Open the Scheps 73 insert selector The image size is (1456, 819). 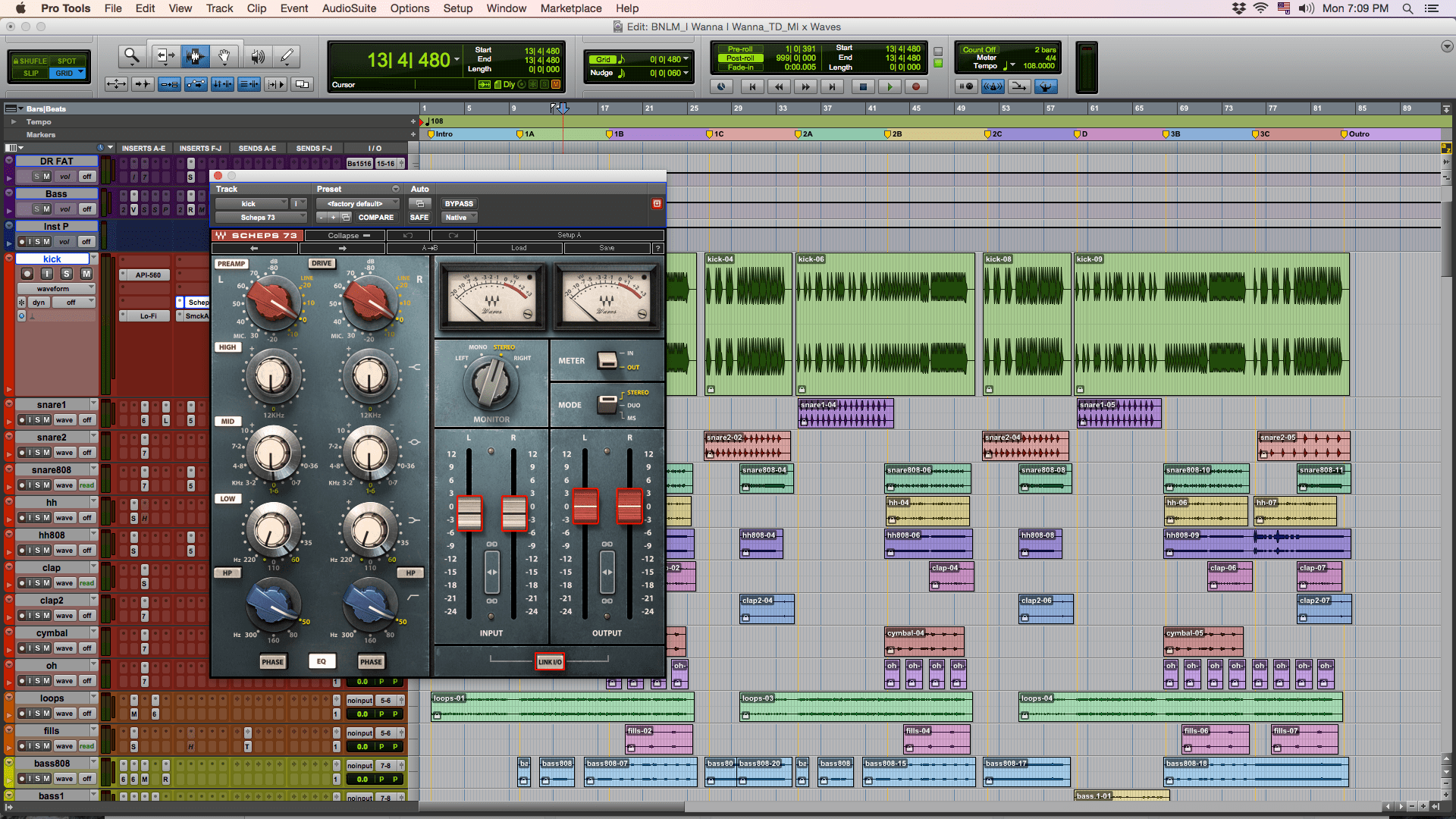coord(261,218)
